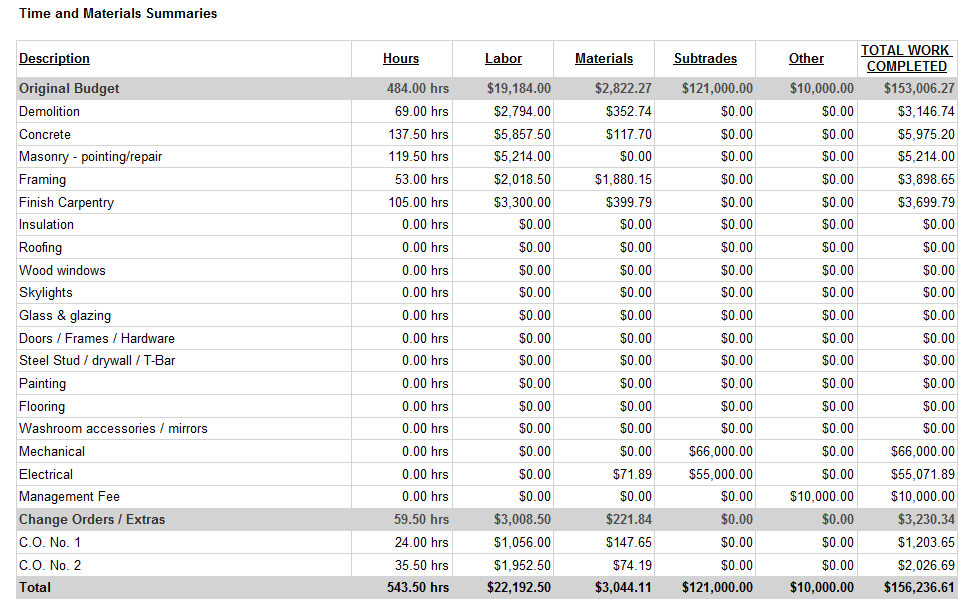Sort by the Labor column header
979x613 pixels.
(503, 58)
